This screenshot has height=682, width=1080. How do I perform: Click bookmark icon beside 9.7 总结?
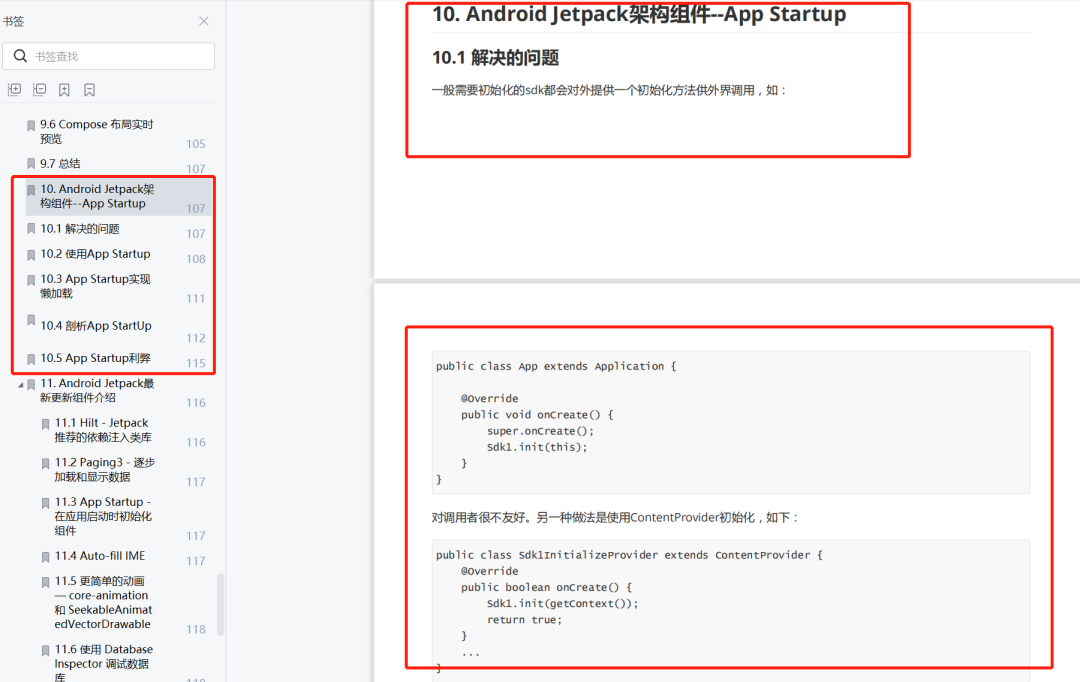click(31, 164)
